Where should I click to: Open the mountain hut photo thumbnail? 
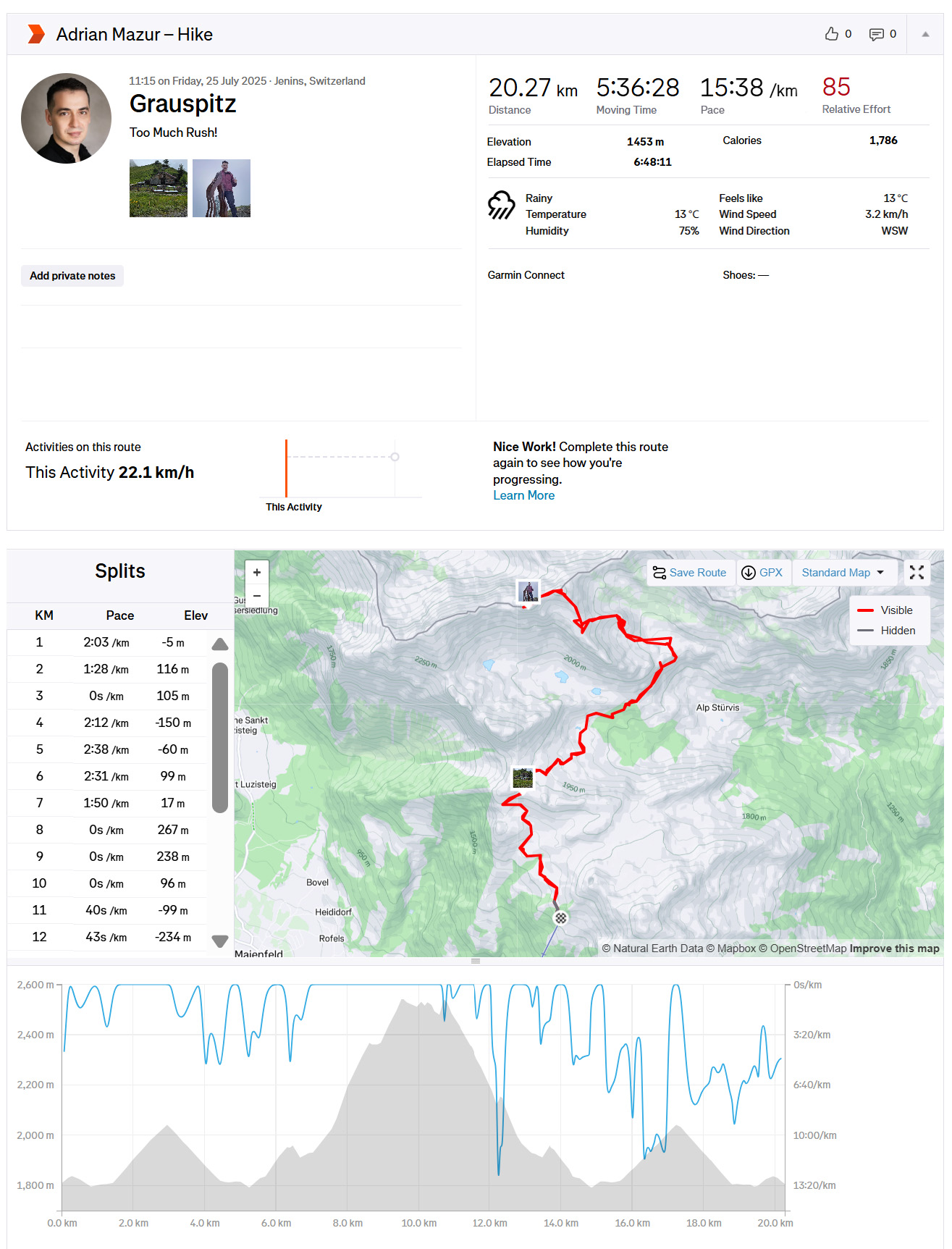[x=158, y=188]
